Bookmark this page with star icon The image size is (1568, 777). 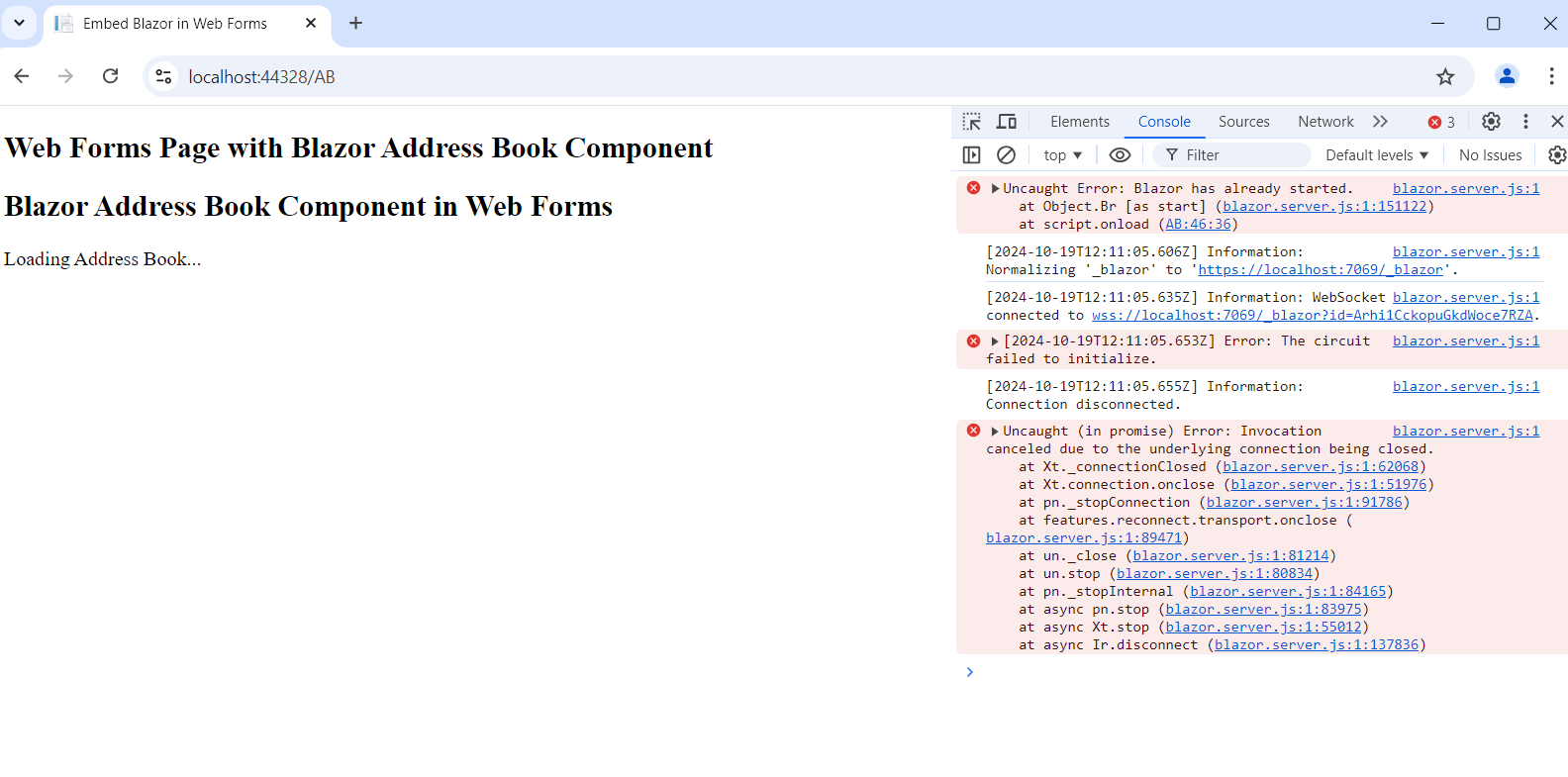pyautogui.click(x=1445, y=76)
